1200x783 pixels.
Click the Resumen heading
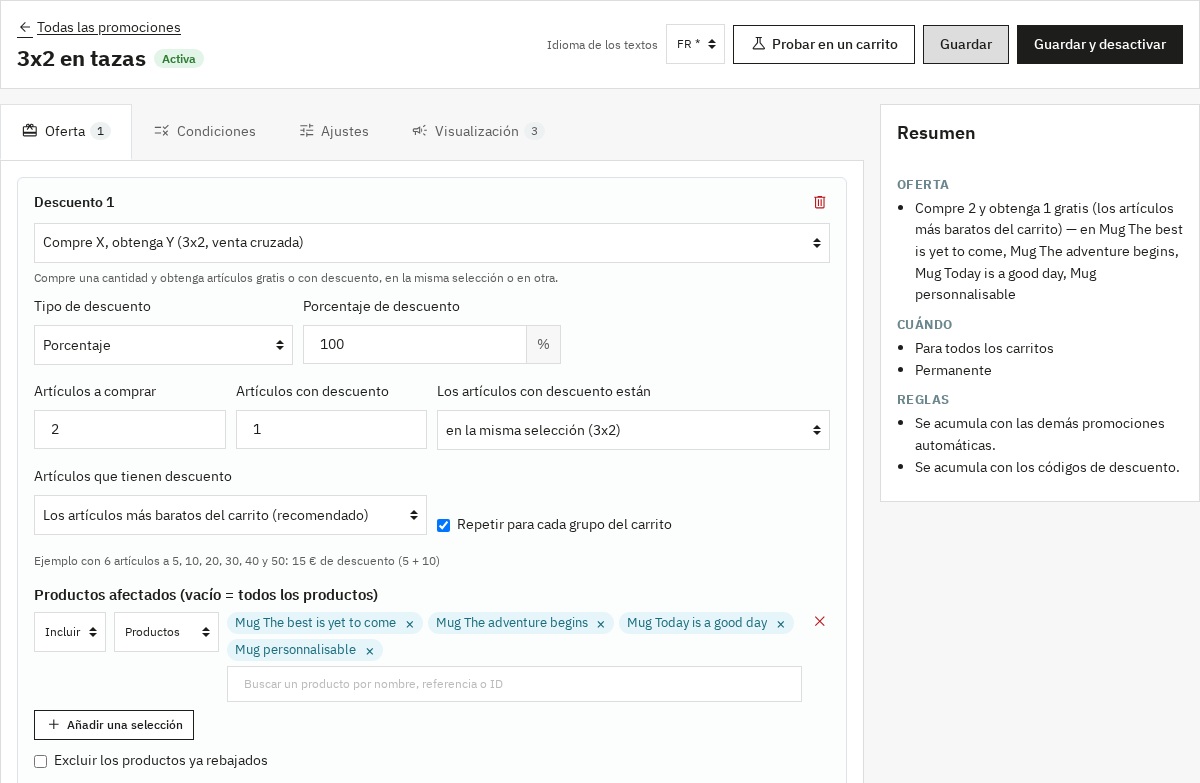[x=936, y=133]
